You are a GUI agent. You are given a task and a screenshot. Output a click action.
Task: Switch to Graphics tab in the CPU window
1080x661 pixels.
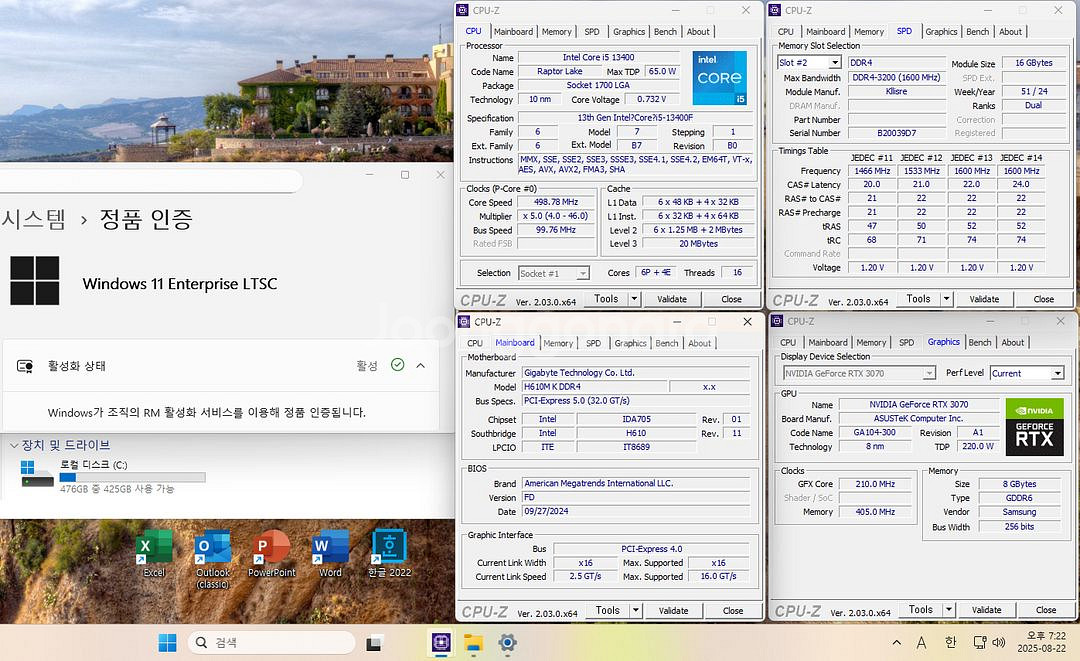tap(629, 32)
